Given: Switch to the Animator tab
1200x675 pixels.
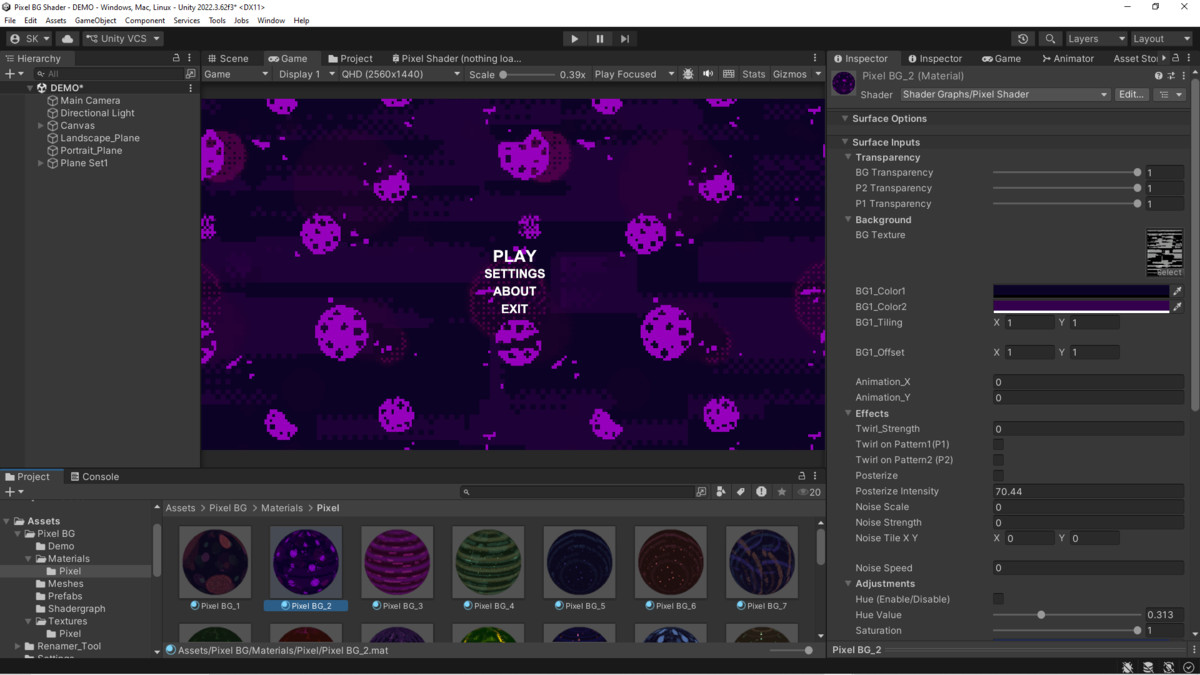Looking at the screenshot, I should (1067, 58).
